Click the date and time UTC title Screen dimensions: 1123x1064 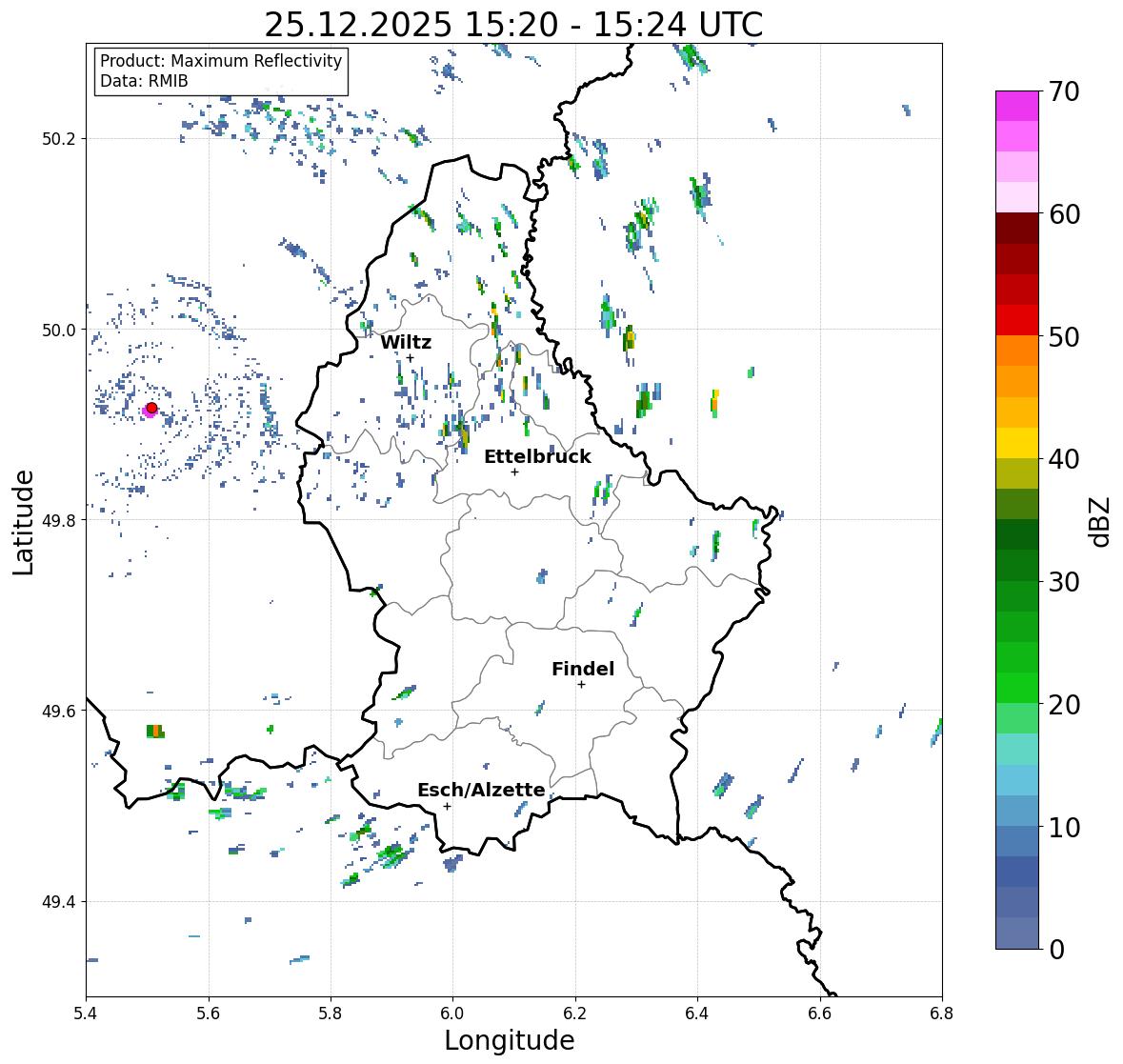513,25
